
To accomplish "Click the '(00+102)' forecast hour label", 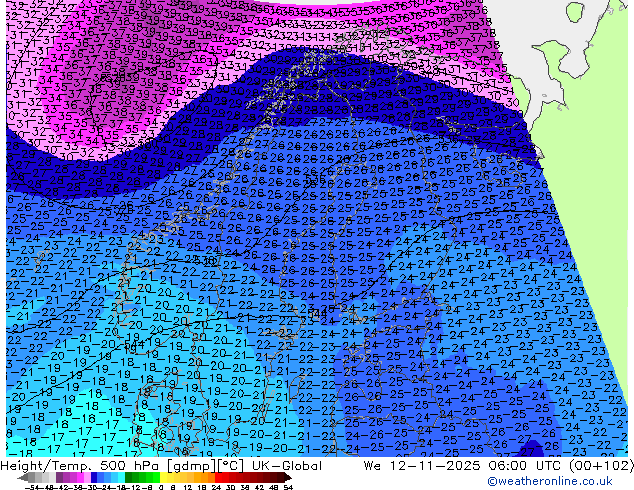I will point(601,466).
